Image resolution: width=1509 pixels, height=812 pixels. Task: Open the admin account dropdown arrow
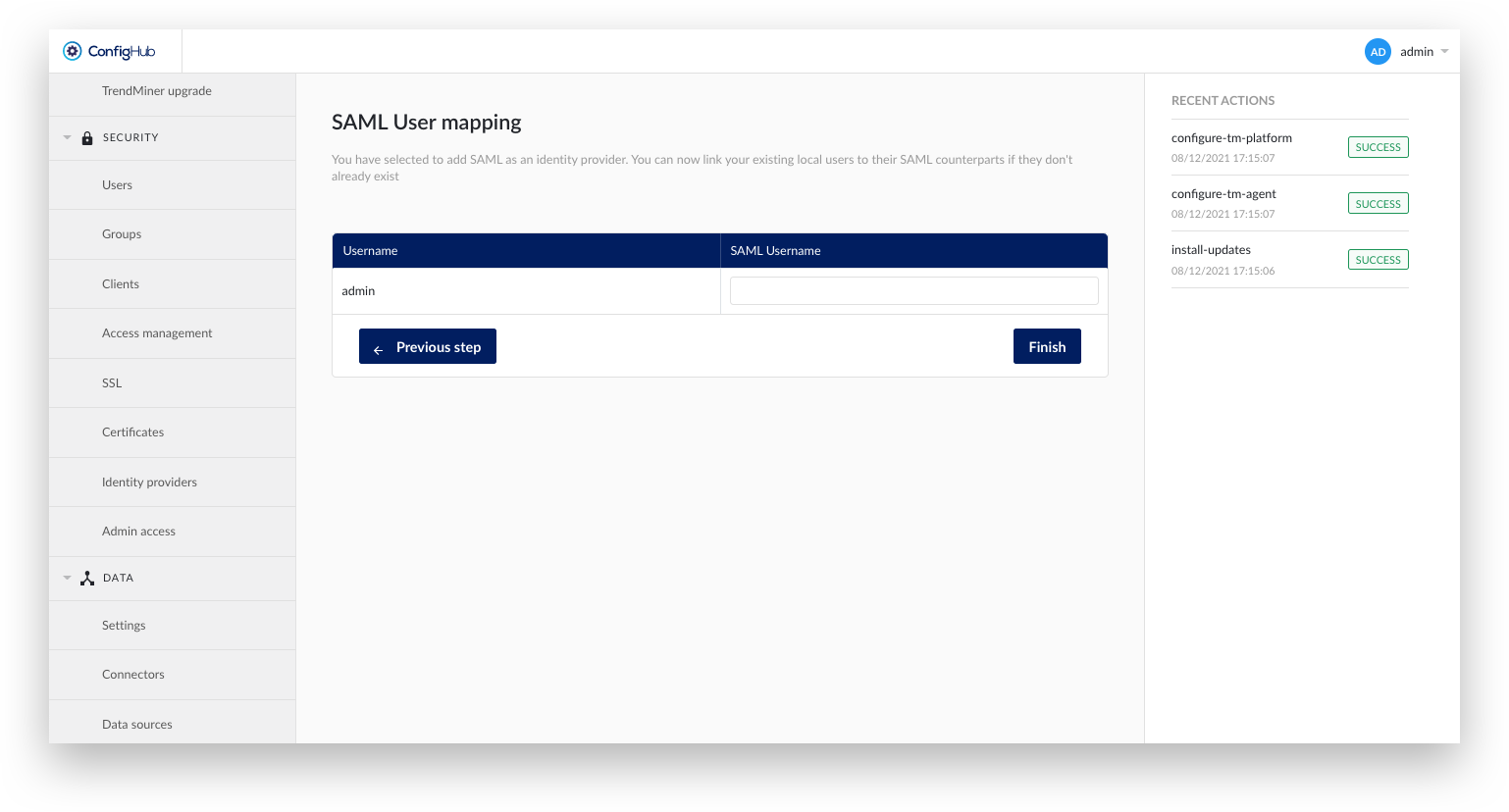click(1444, 52)
